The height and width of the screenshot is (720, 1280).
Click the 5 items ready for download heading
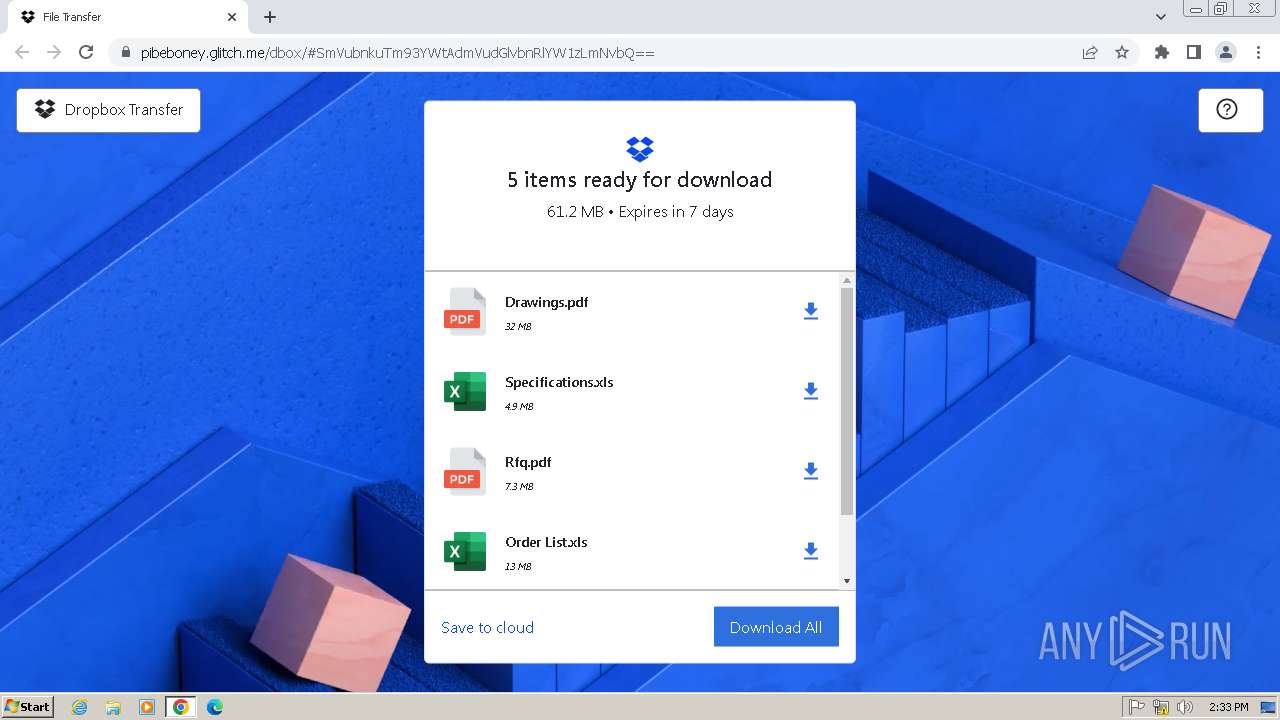pos(640,180)
